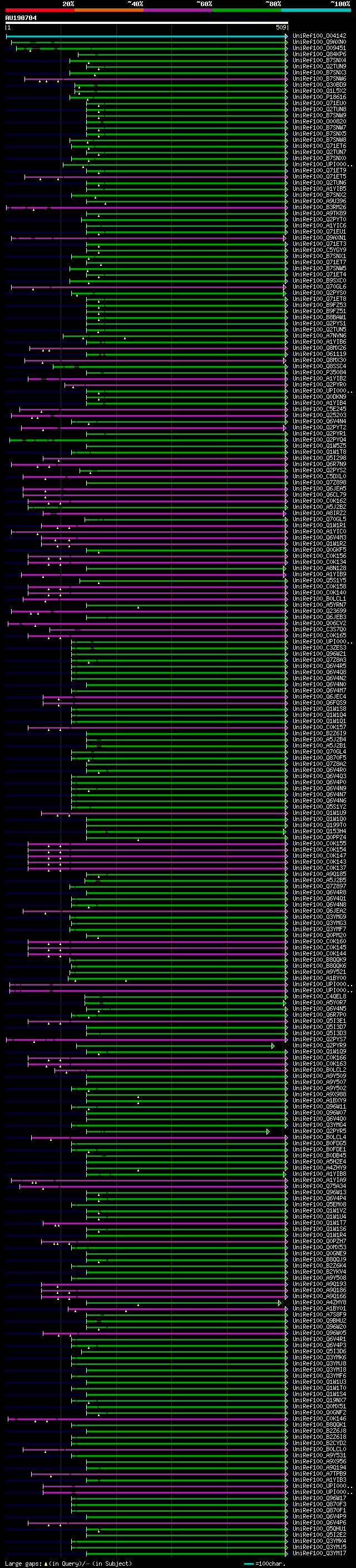Select hit UniRef100_B0LCL2
356x1568 pixels.
pyautogui.click(x=319, y=1070)
